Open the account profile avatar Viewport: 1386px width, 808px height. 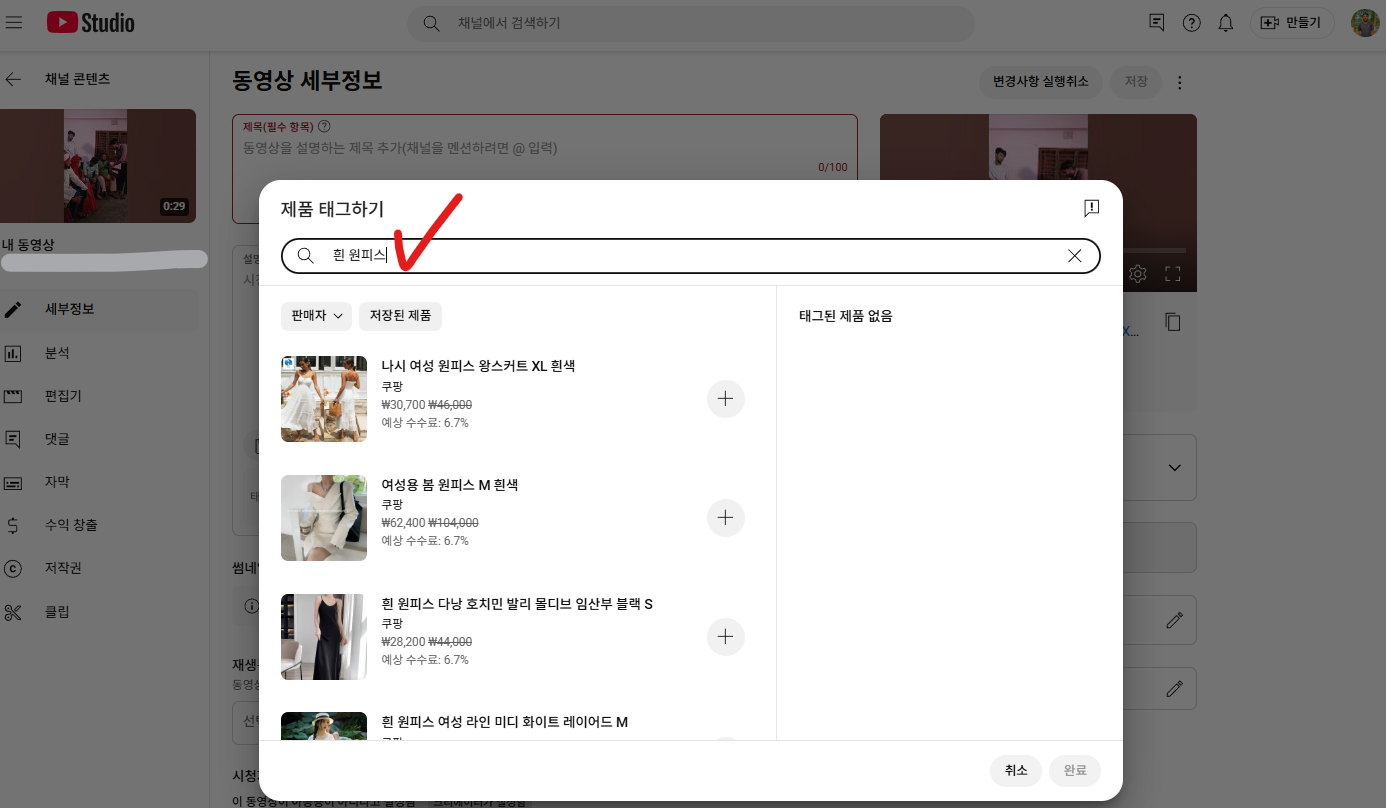[x=1364, y=23]
